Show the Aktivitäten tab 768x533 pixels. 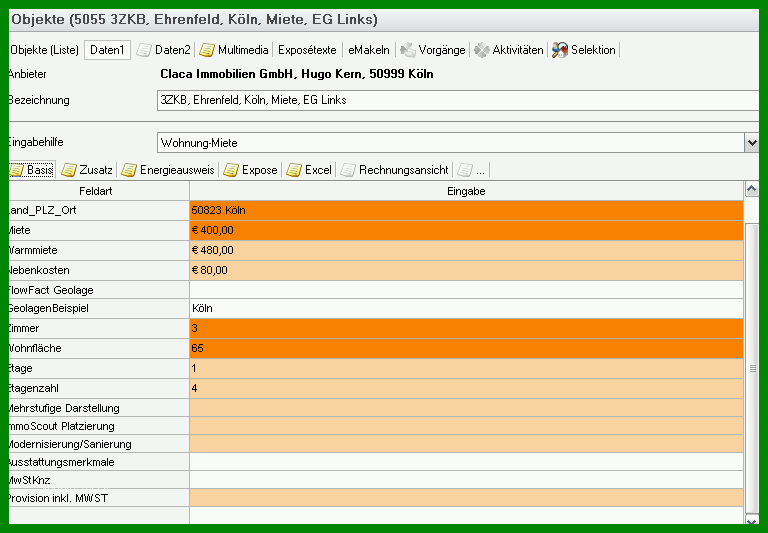click(509, 50)
